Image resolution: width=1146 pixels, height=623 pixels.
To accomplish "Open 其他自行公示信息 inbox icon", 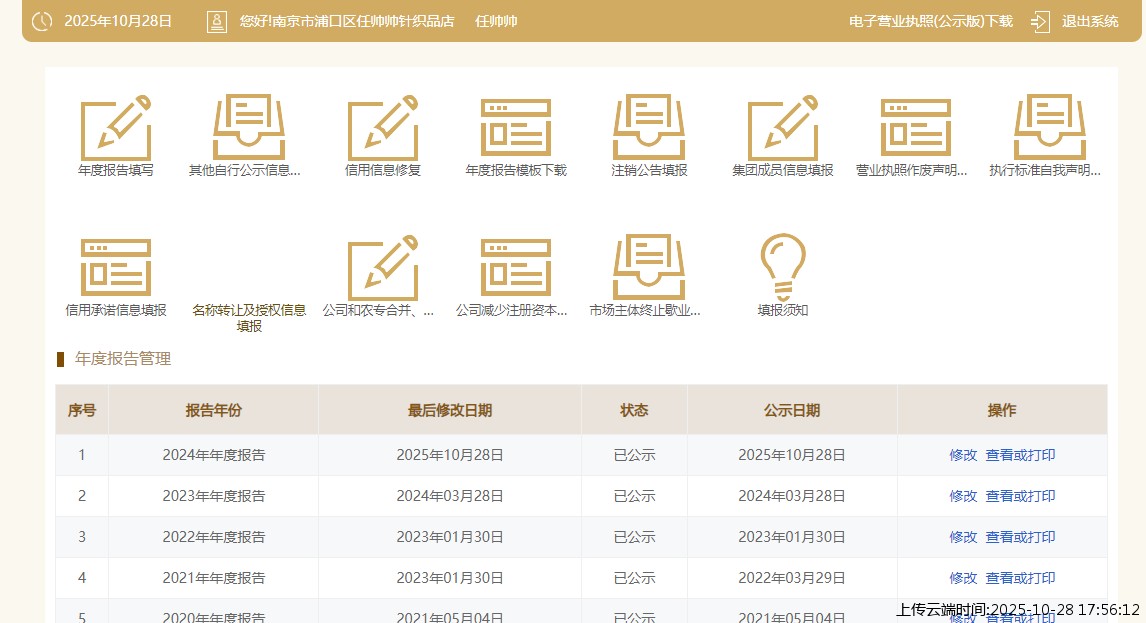I will coord(249,128).
